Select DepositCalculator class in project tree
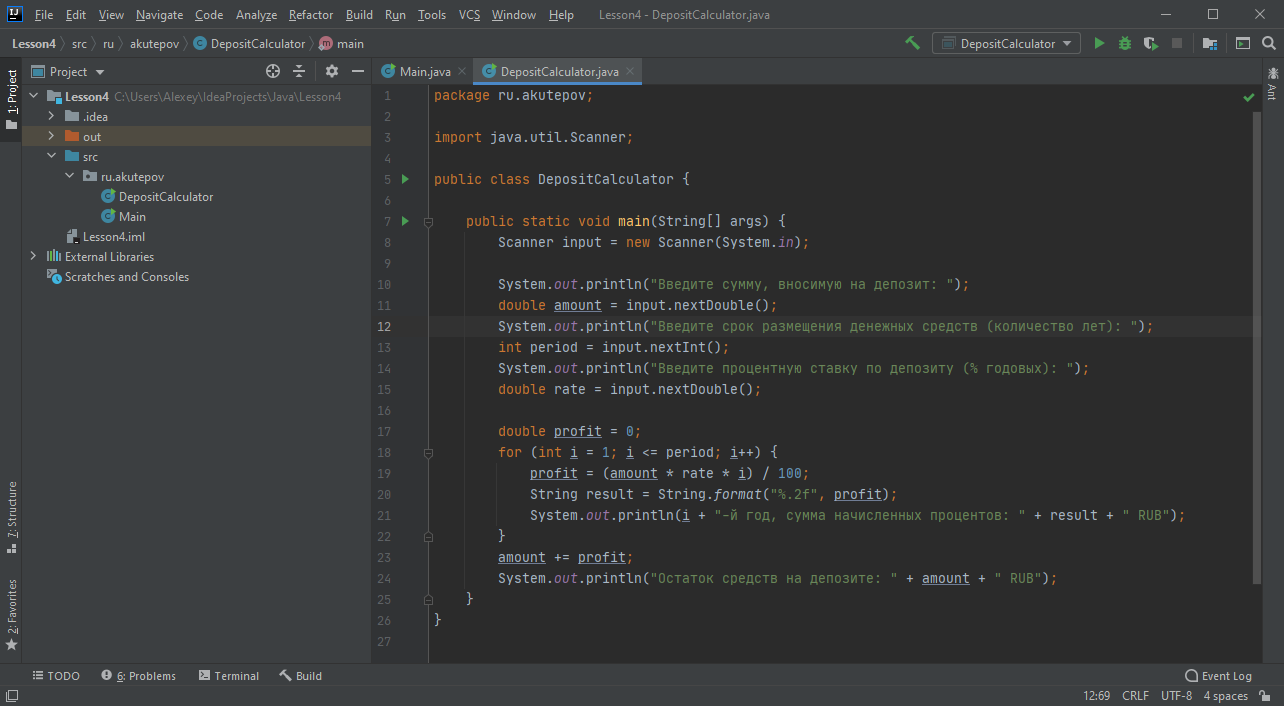Image resolution: width=1284 pixels, height=706 pixels. [166, 197]
